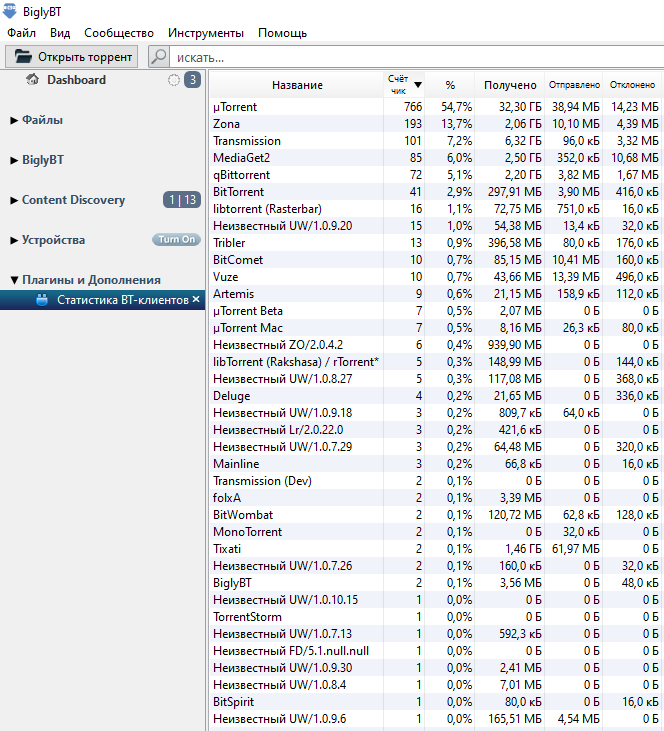The image size is (664, 731).
Task: Select the Неизвестный UW/1.0.9.20 row
Action: [x=436, y=226]
